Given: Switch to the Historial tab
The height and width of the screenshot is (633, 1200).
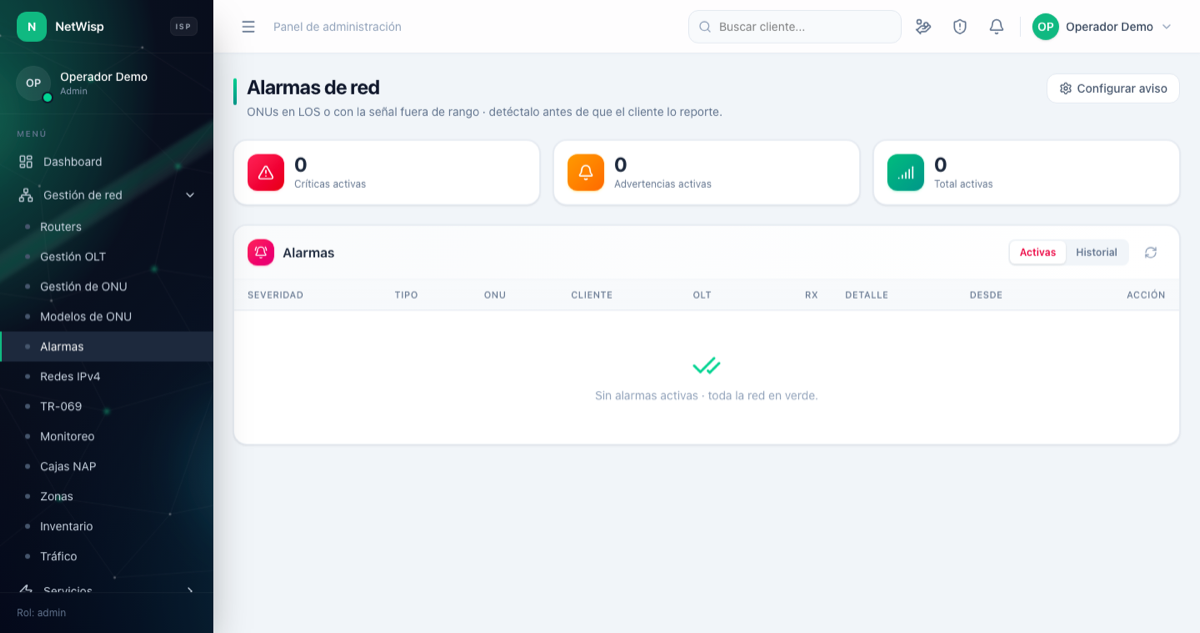Looking at the screenshot, I should [x=1096, y=252].
